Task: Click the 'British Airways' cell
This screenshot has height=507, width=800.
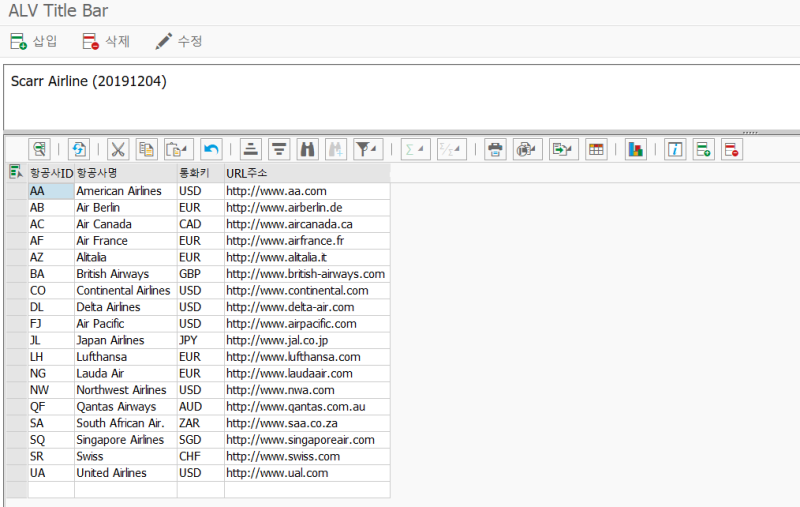Action: pos(126,274)
